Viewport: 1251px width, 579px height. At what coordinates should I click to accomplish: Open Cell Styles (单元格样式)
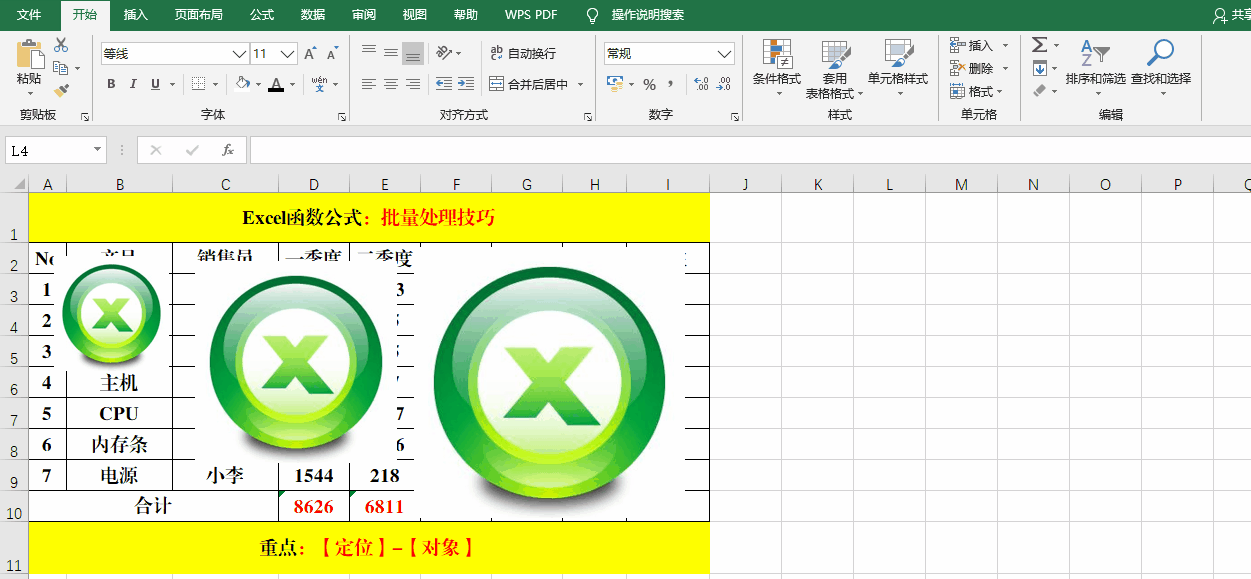898,68
